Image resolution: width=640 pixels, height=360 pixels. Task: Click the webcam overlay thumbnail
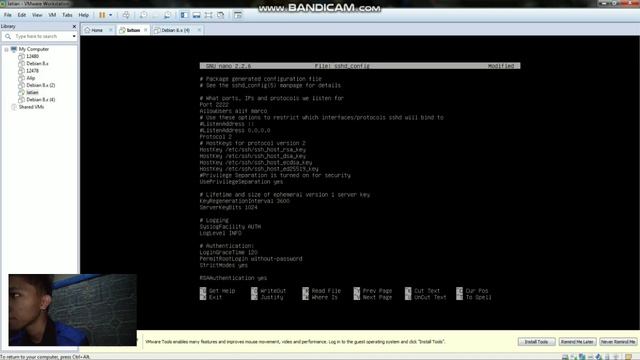[72, 310]
